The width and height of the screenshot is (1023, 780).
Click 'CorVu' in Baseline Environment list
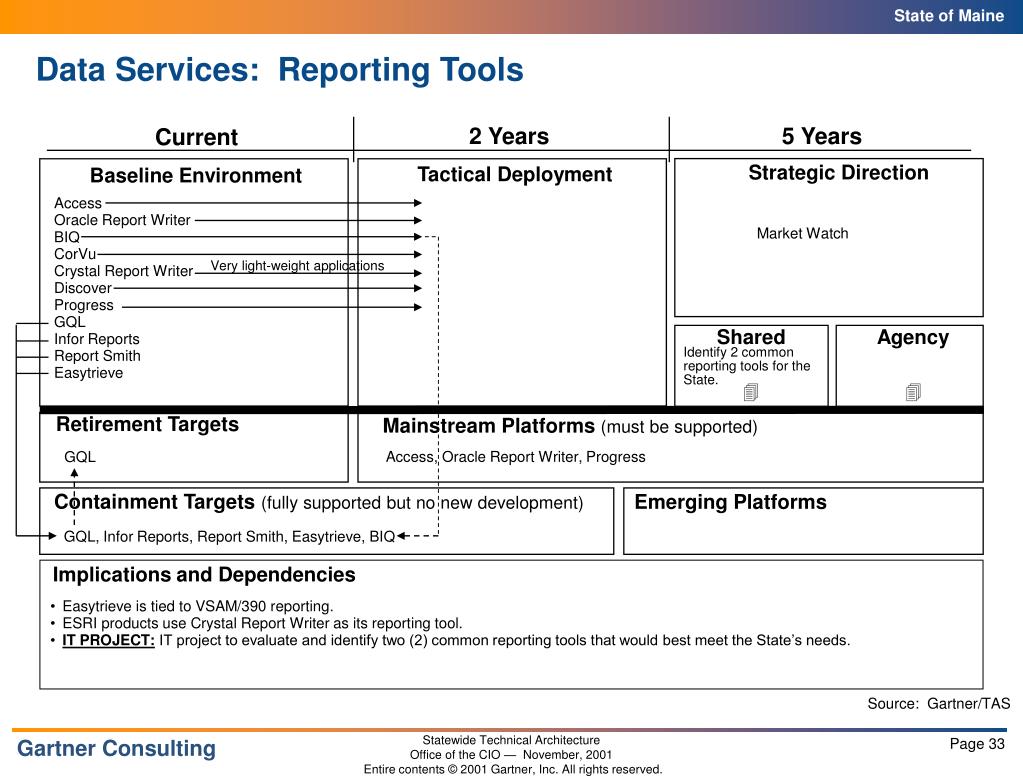(75, 254)
